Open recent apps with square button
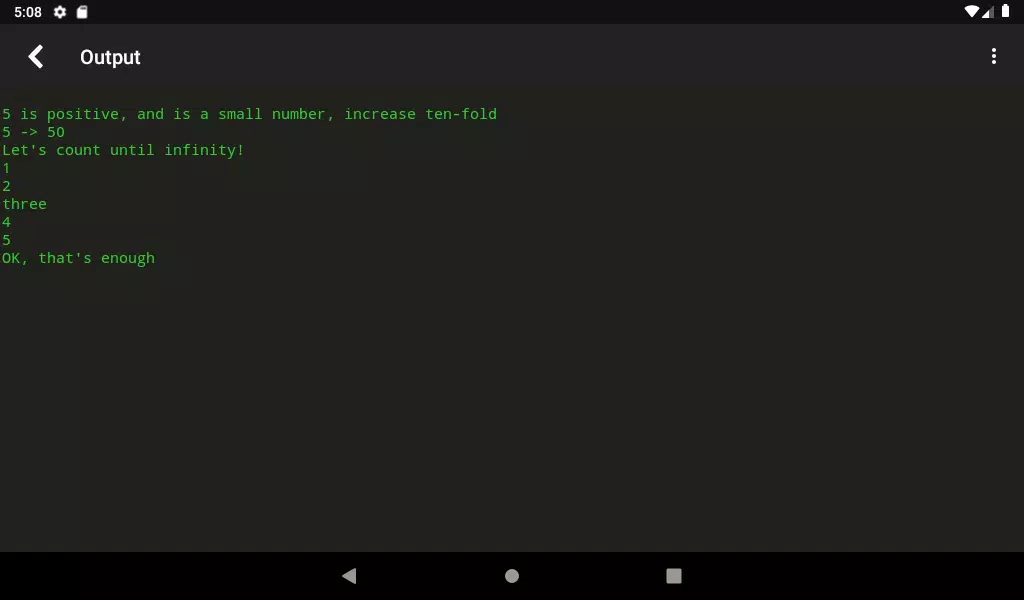Image resolution: width=1024 pixels, height=600 pixels. (x=673, y=576)
